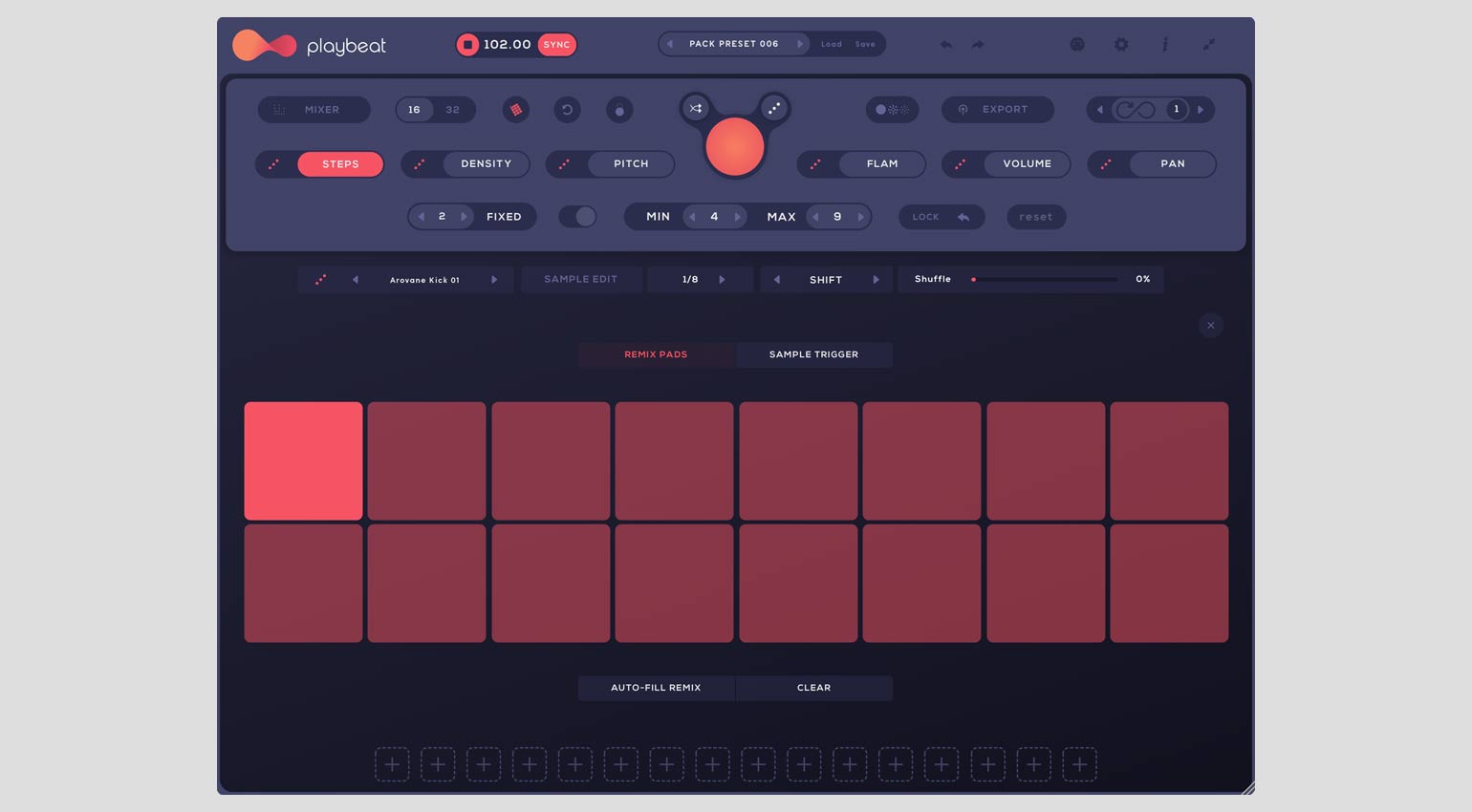Click the shuffle crossed-arrows icon
Viewport: 1472px width, 812px height.
coord(696,108)
